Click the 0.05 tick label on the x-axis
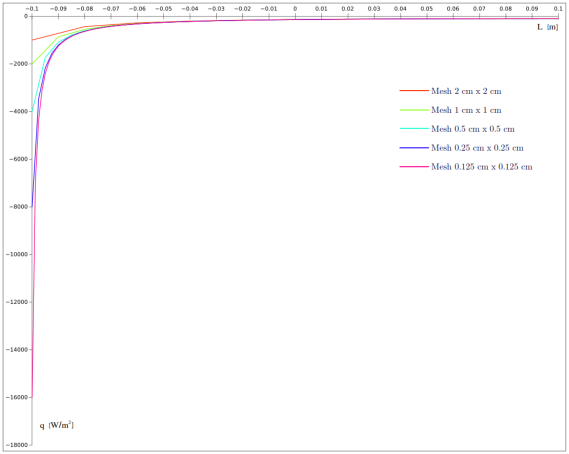569x454 pixels. (427, 9)
